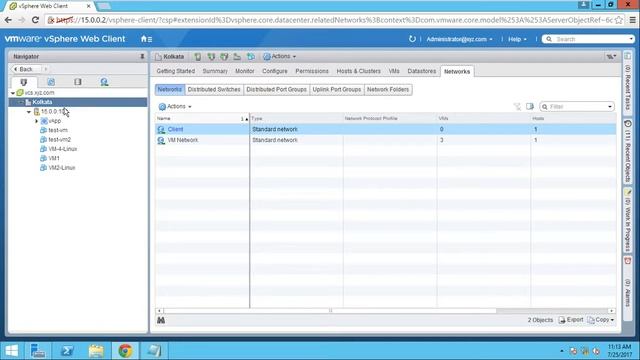
Task: Switch to Storage navigator view
Action: [x=78, y=82]
